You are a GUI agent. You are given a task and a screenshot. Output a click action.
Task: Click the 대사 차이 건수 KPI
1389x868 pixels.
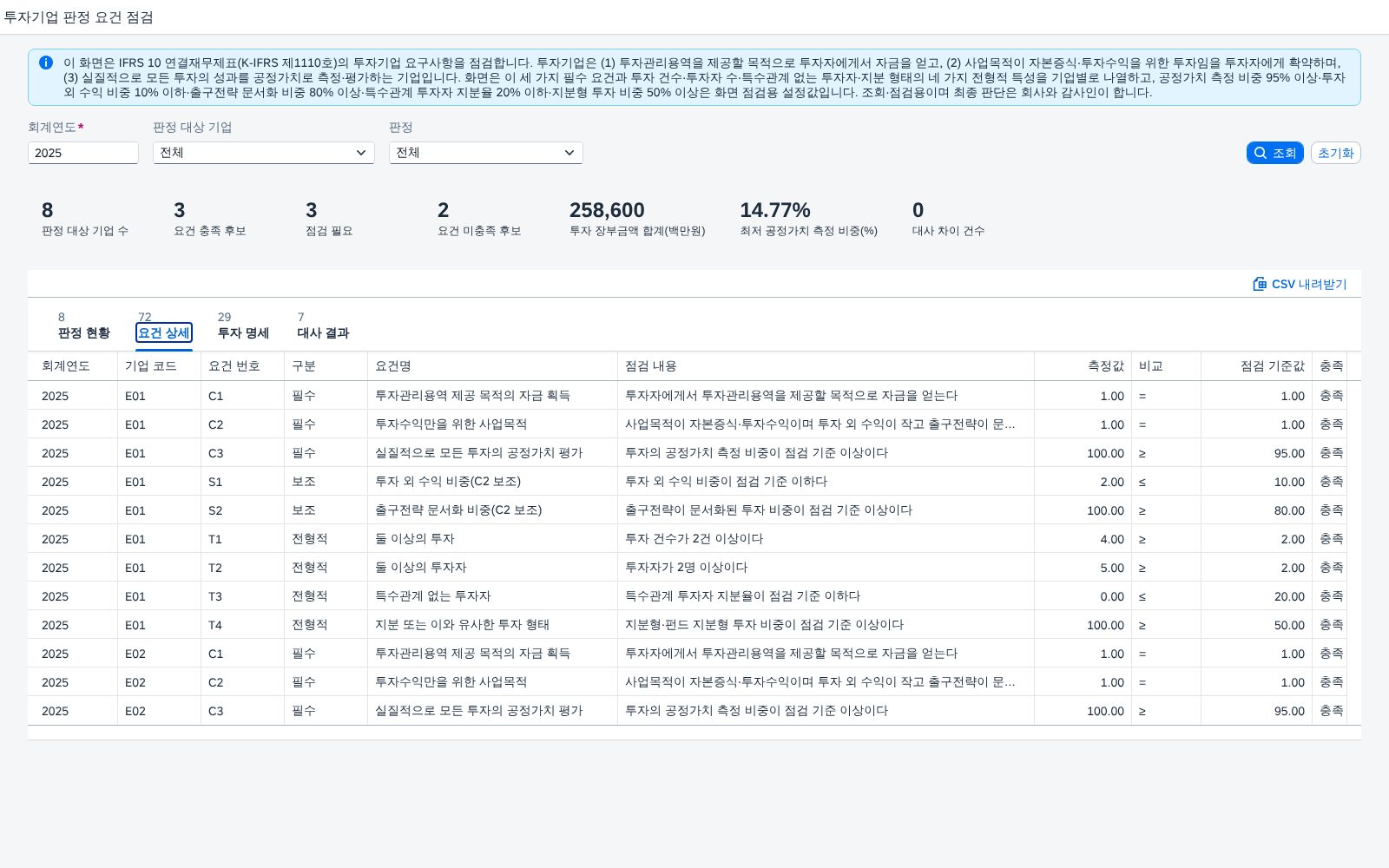click(948, 219)
